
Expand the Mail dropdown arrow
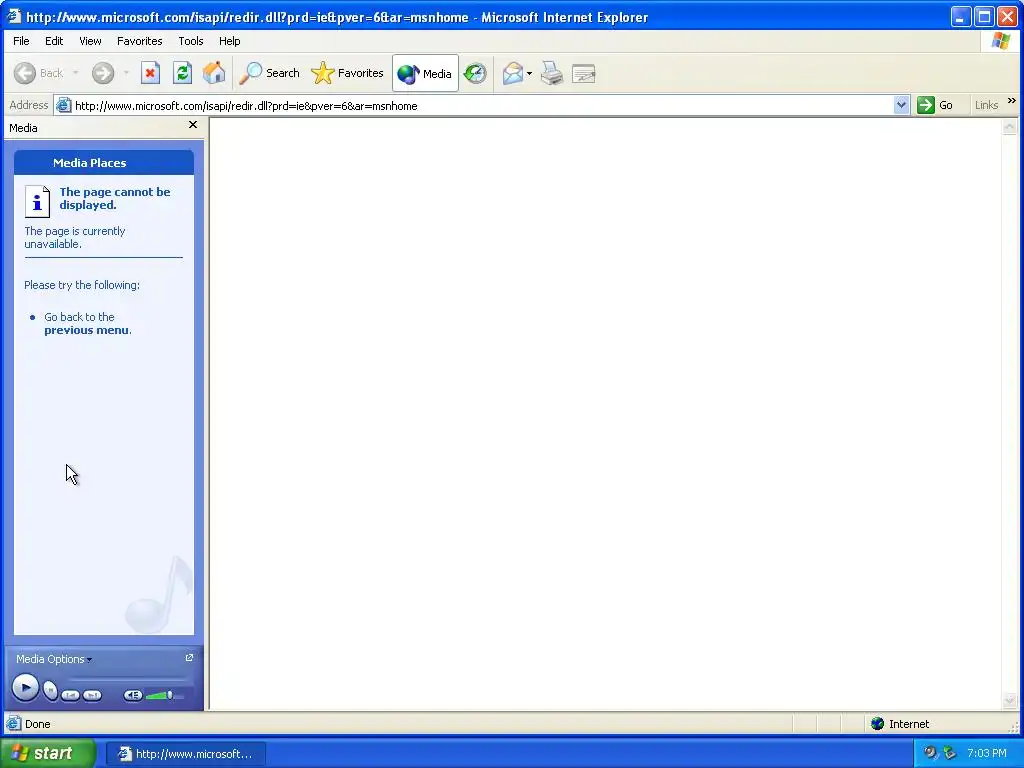point(529,73)
